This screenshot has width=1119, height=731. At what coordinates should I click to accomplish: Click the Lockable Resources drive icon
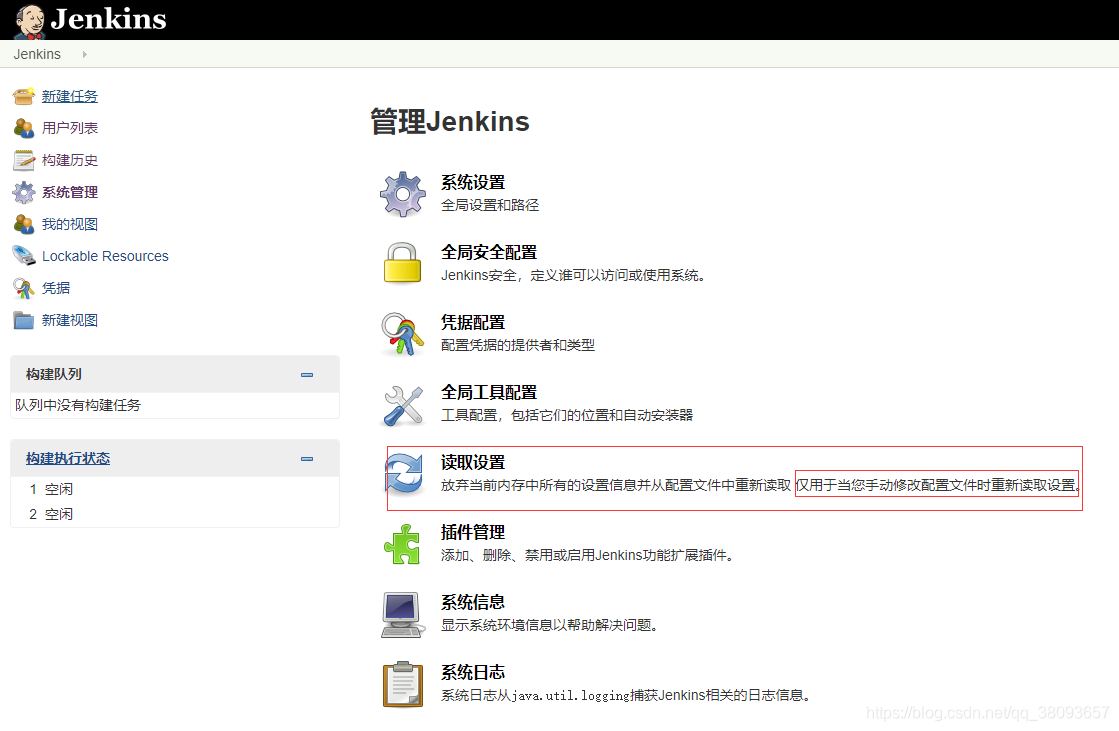[24, 256]
